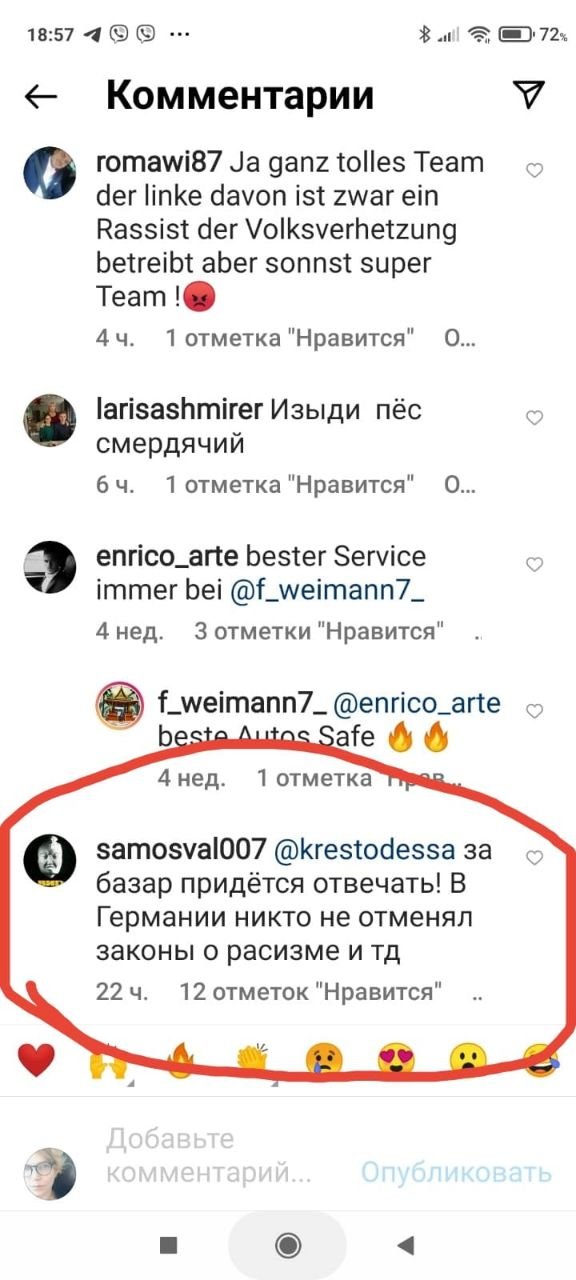Screen dimensions: 576x1280
Task: Open direct share paper plane icon
Action: coord(529,94)
